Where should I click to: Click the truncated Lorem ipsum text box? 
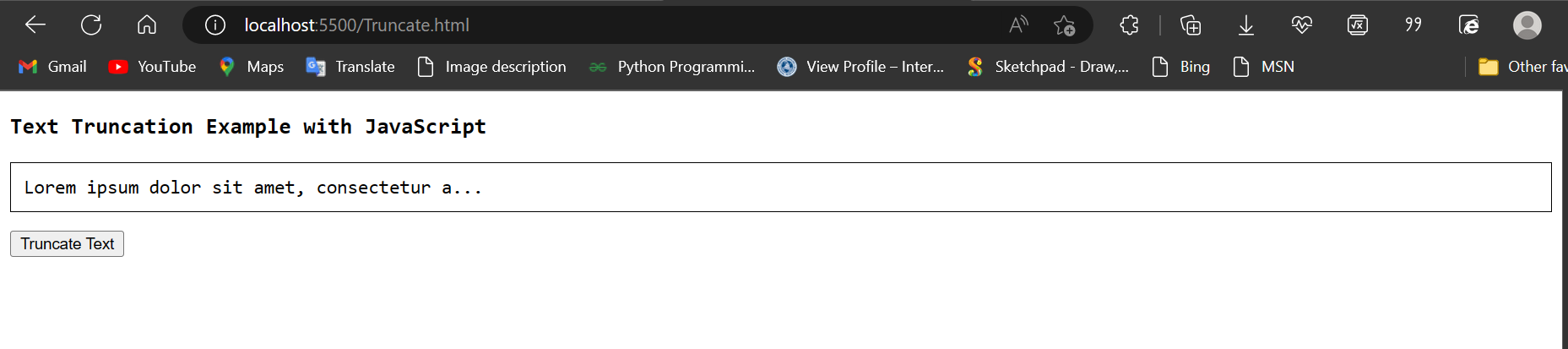(x=780, y=187)
